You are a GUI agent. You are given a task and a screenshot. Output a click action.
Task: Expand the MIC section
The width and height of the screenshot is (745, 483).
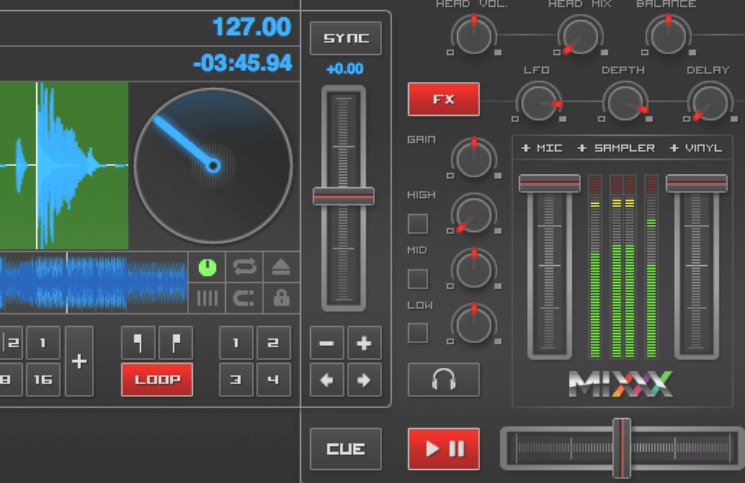pyautogui.click(x=540, y=148)
